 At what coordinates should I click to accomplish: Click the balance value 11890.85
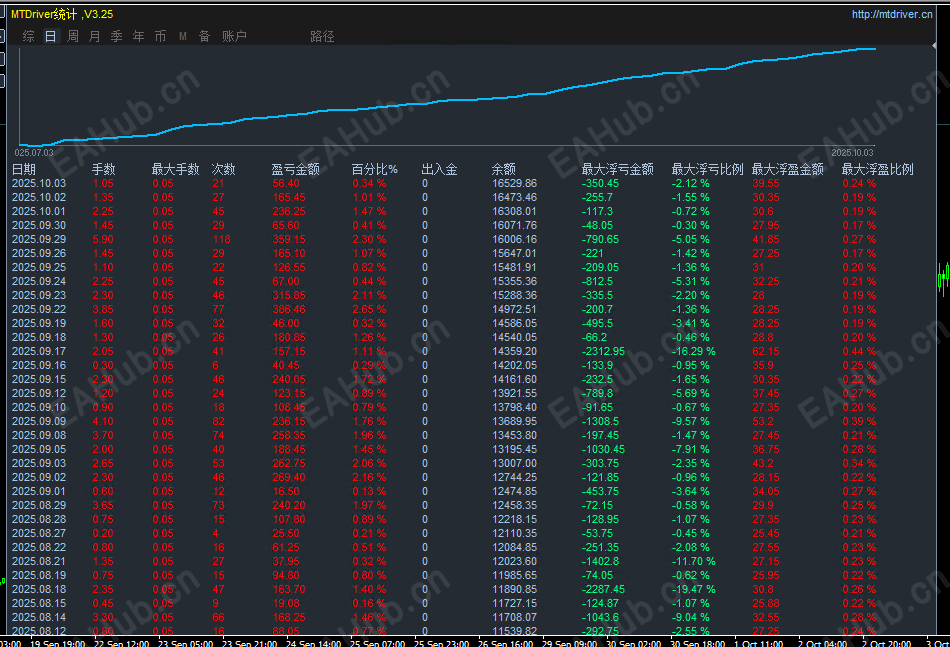[514, 589]
